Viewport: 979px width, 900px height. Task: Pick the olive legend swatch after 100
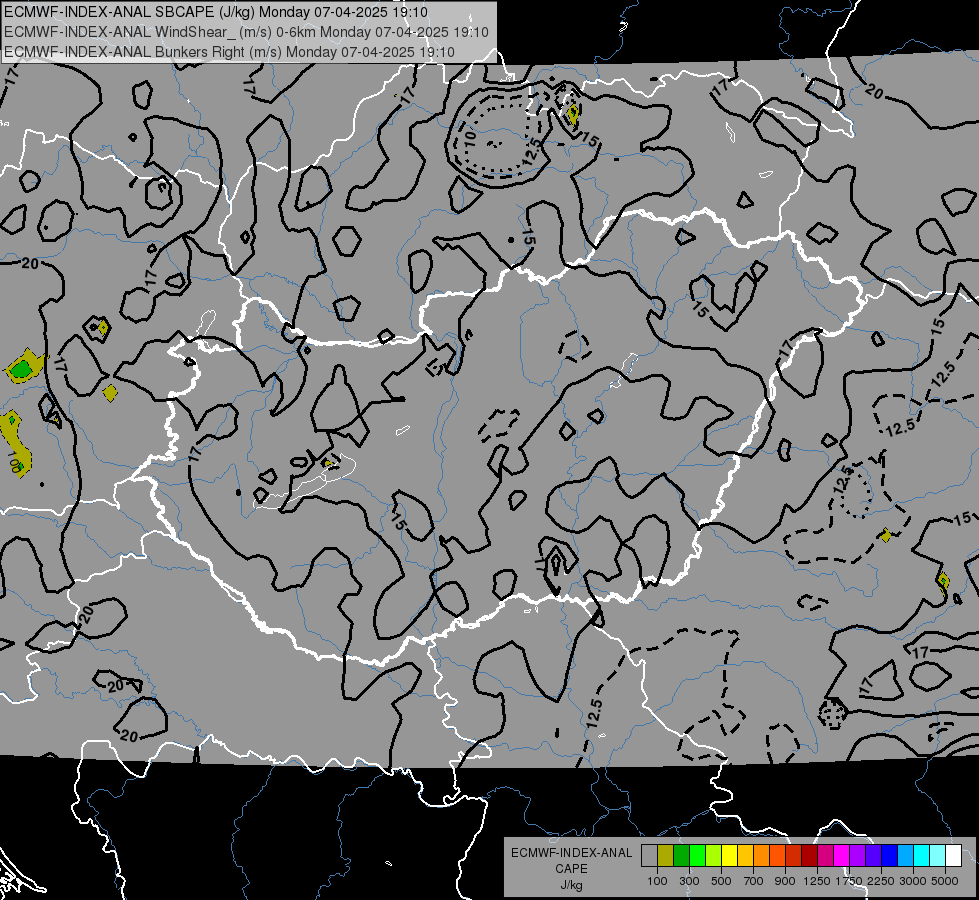[666, 856]
